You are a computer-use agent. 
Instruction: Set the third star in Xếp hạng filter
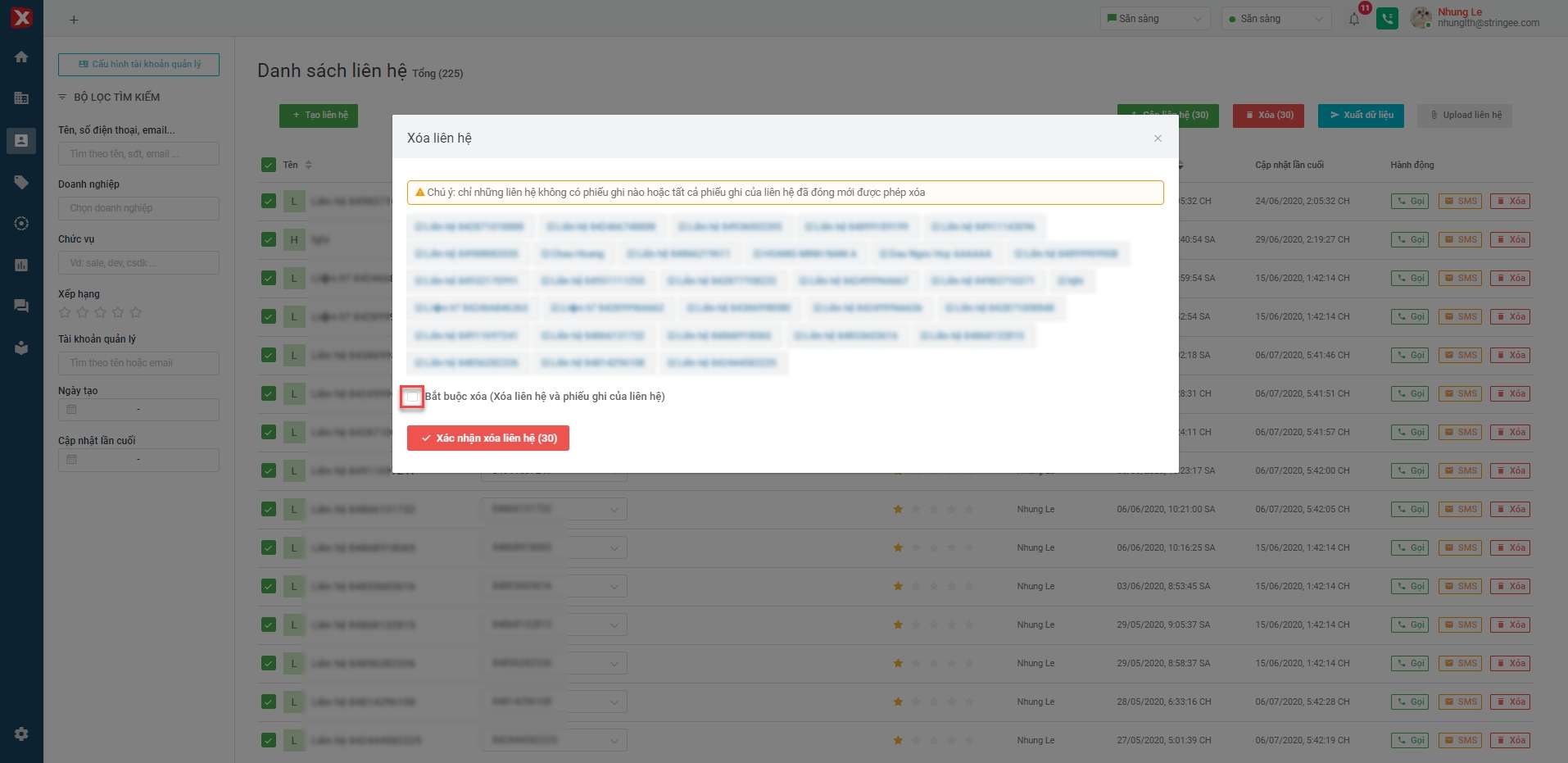coord(100,312)
